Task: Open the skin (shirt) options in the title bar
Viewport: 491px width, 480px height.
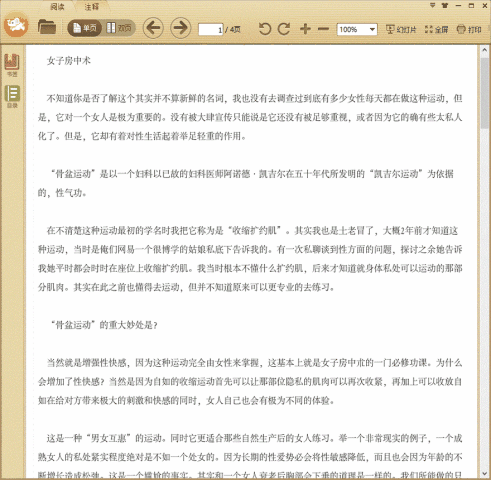Action: pyautogui.click(x=445, y=5)
